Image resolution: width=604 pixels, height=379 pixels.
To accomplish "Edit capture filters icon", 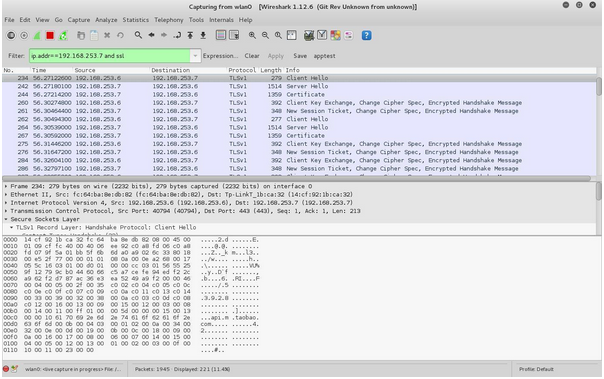I will pos(309,35).
